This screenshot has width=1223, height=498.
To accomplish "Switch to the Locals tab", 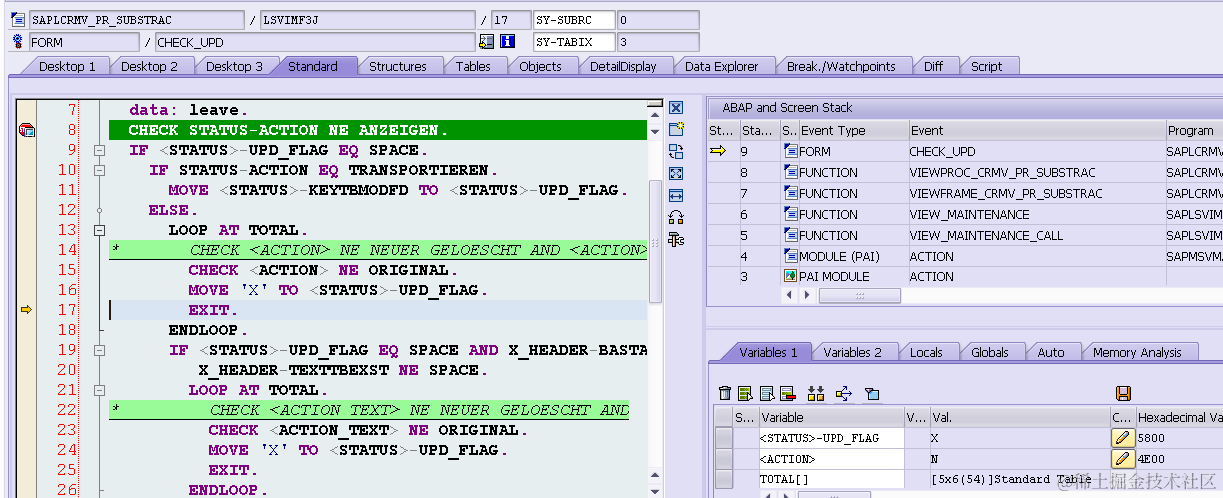I will (926, 352).
